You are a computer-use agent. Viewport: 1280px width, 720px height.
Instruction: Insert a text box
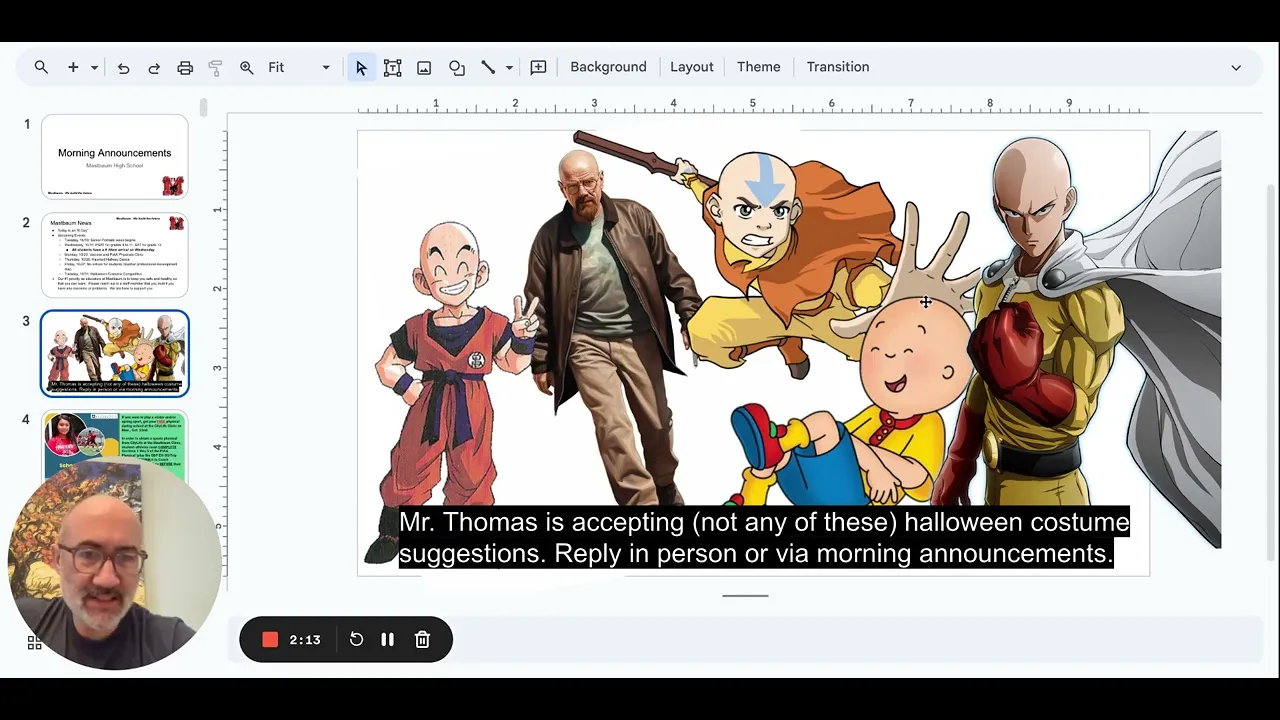point(392,67)
